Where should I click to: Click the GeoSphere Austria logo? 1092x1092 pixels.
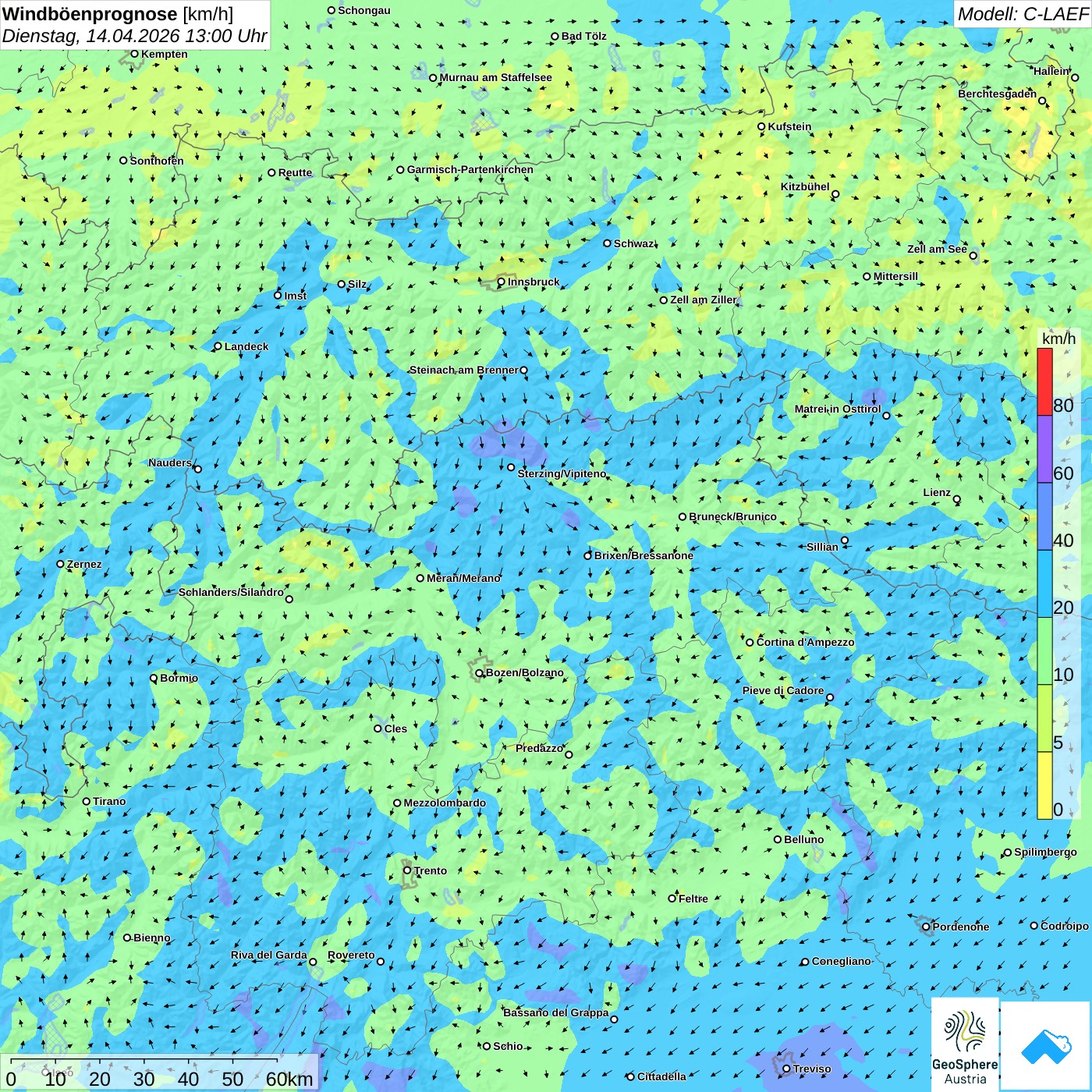coord(965,1044)
